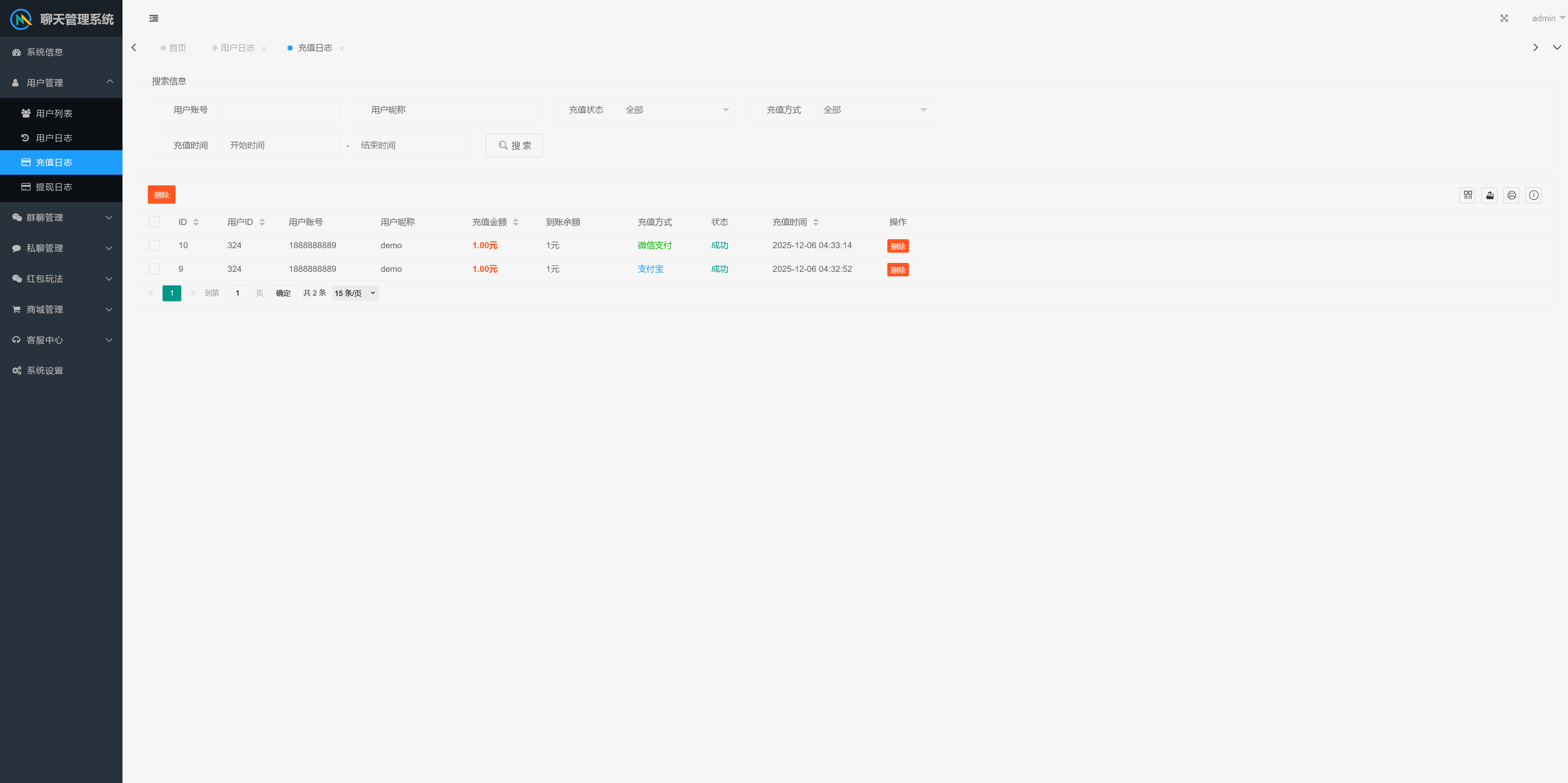Open the 充值状态 dropdown

point(677,110)
